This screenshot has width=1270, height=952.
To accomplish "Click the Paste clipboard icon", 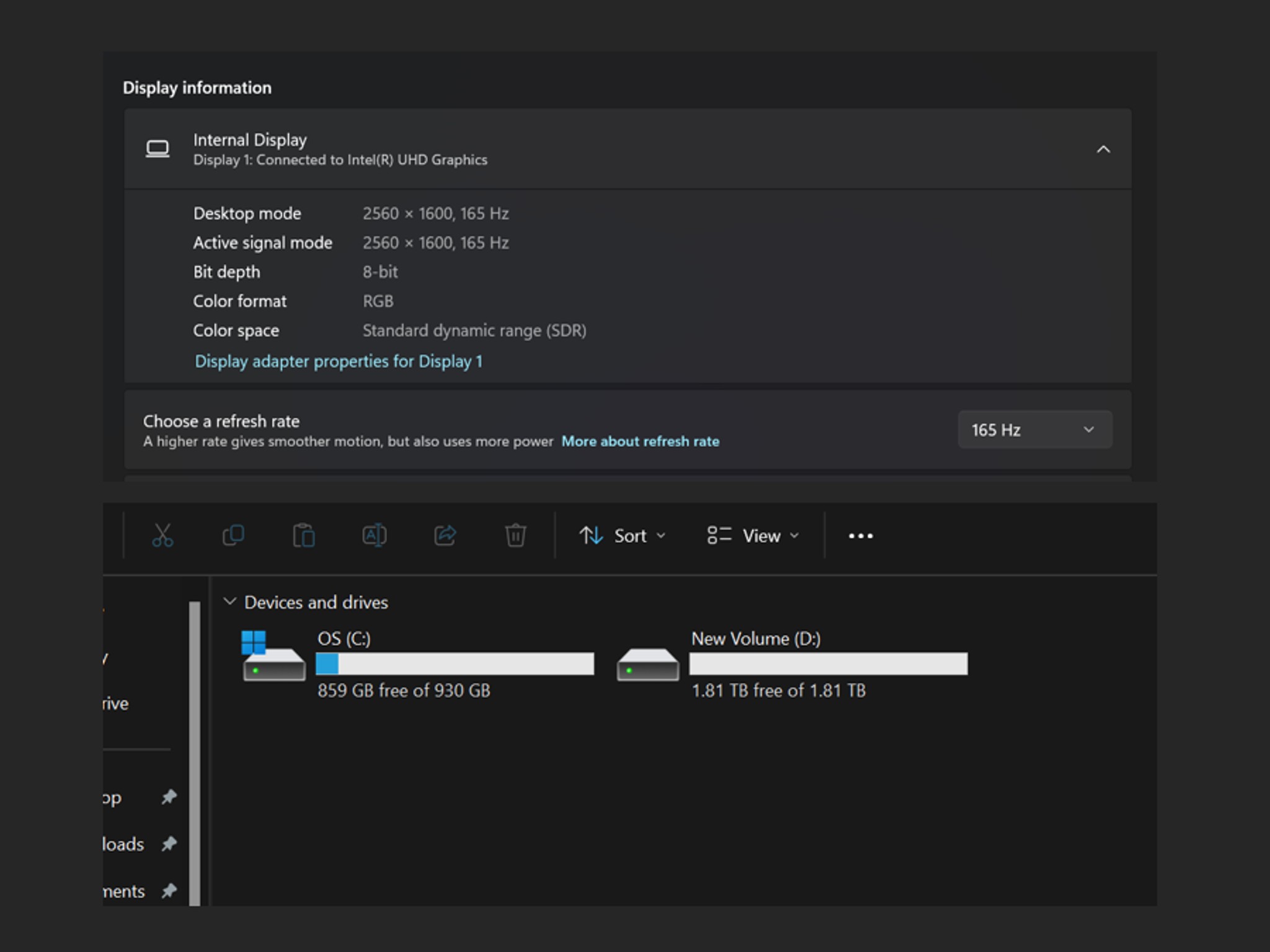I will pyautogui.click(x=304, y=535).
